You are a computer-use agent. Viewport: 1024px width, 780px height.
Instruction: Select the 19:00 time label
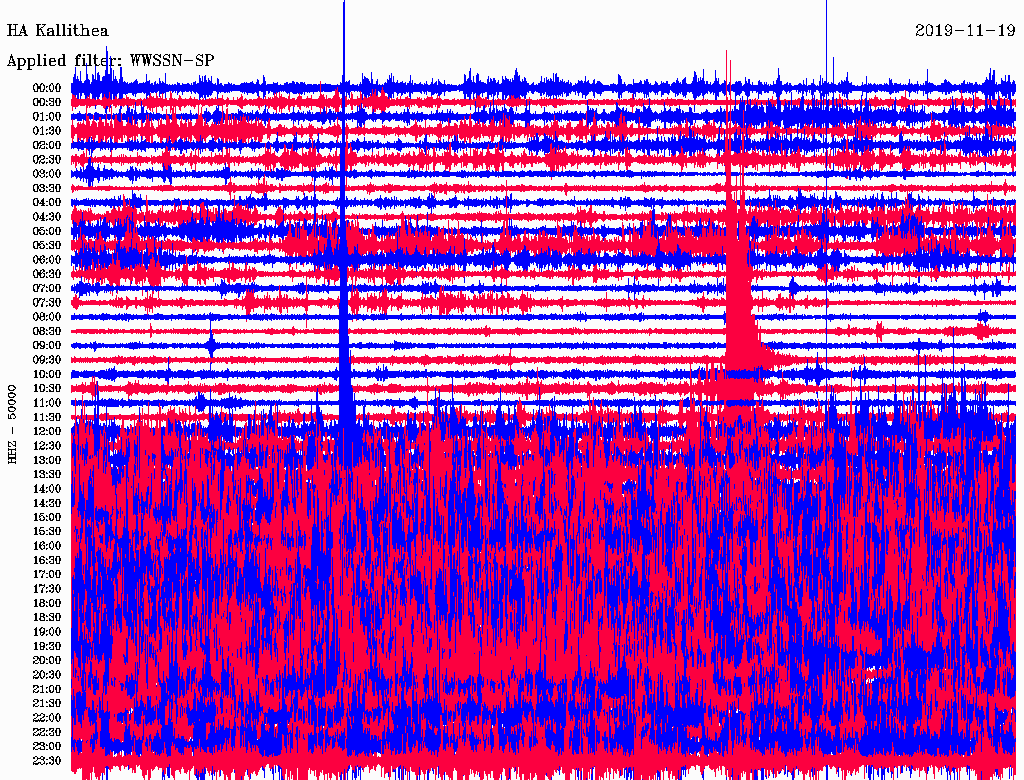click(x=47, y=632)
